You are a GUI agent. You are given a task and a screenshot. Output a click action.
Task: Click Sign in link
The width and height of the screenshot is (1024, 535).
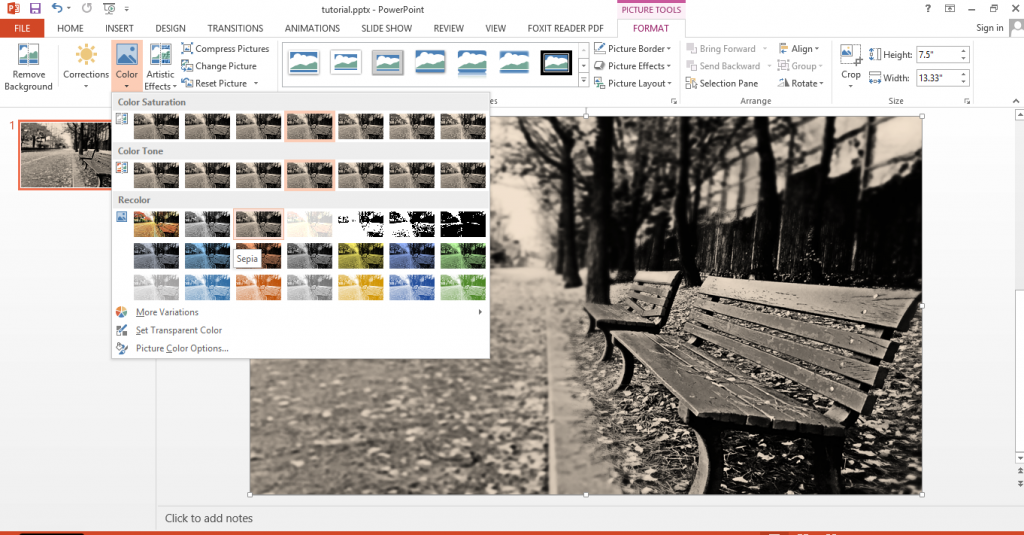coord(989,28)
